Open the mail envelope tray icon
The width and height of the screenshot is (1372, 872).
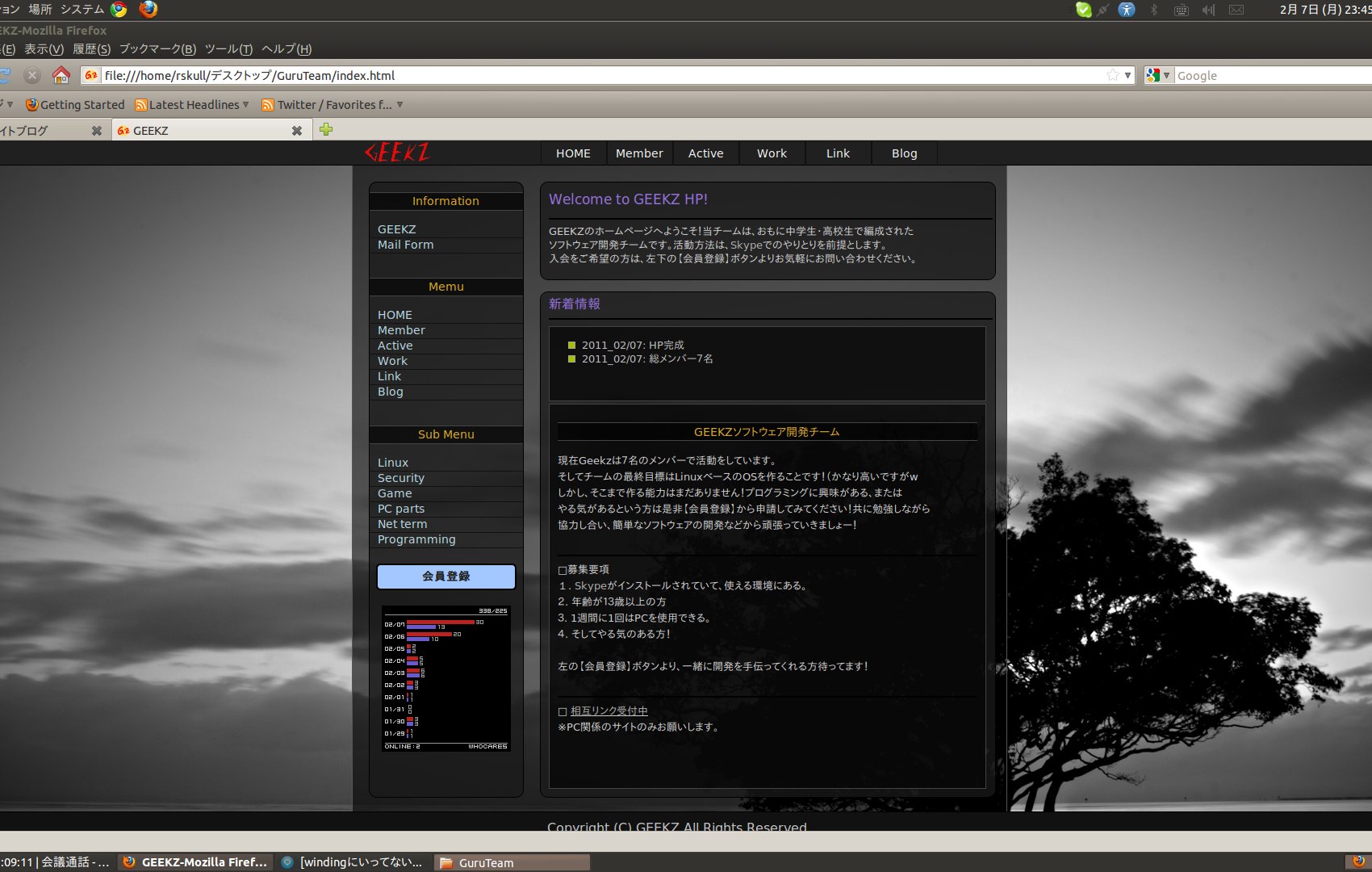pos(1236,10)
